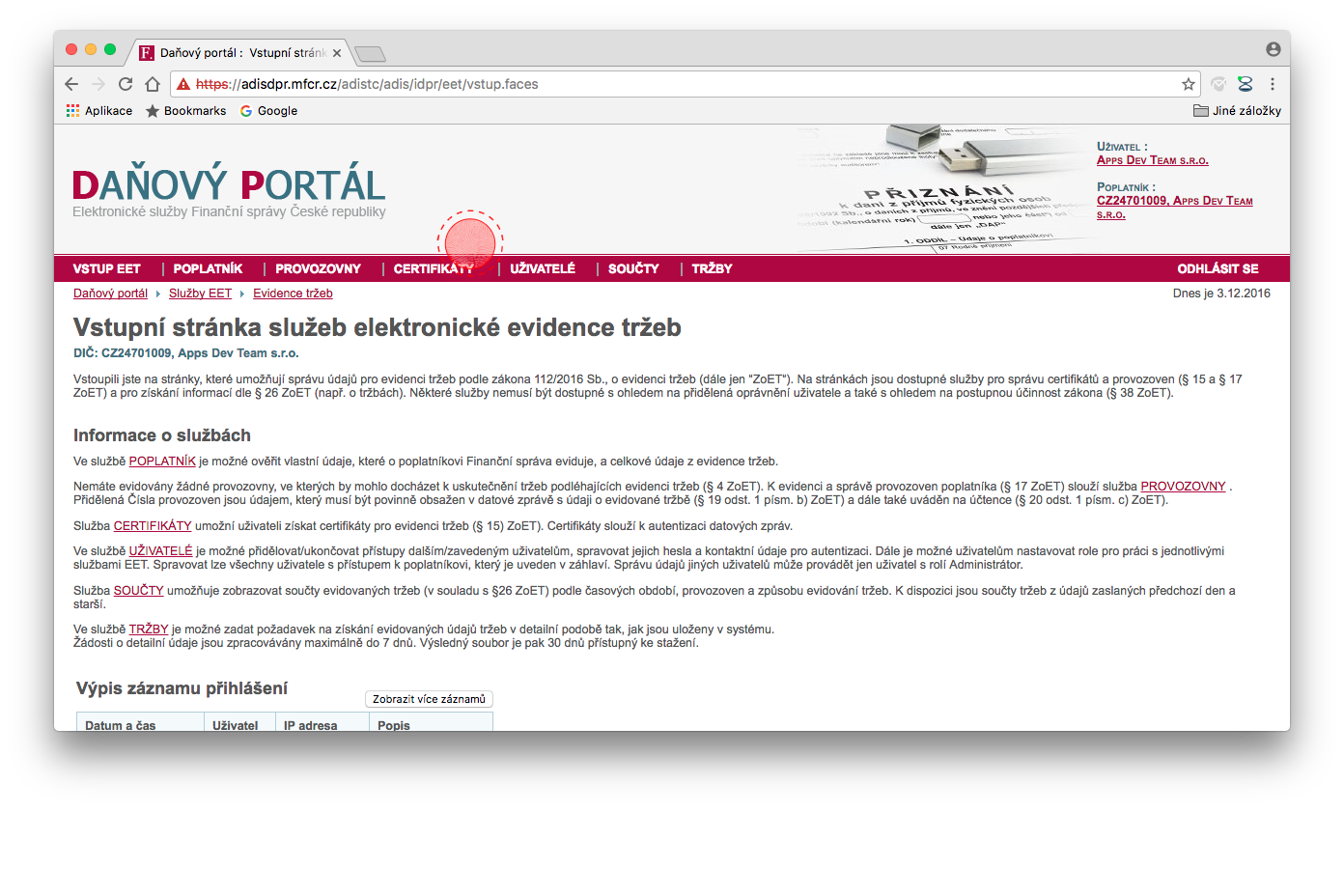Click the TRŽBY link in text
Image resolution: width=1344 pixels, height=896 pixels.
(149, 630)
